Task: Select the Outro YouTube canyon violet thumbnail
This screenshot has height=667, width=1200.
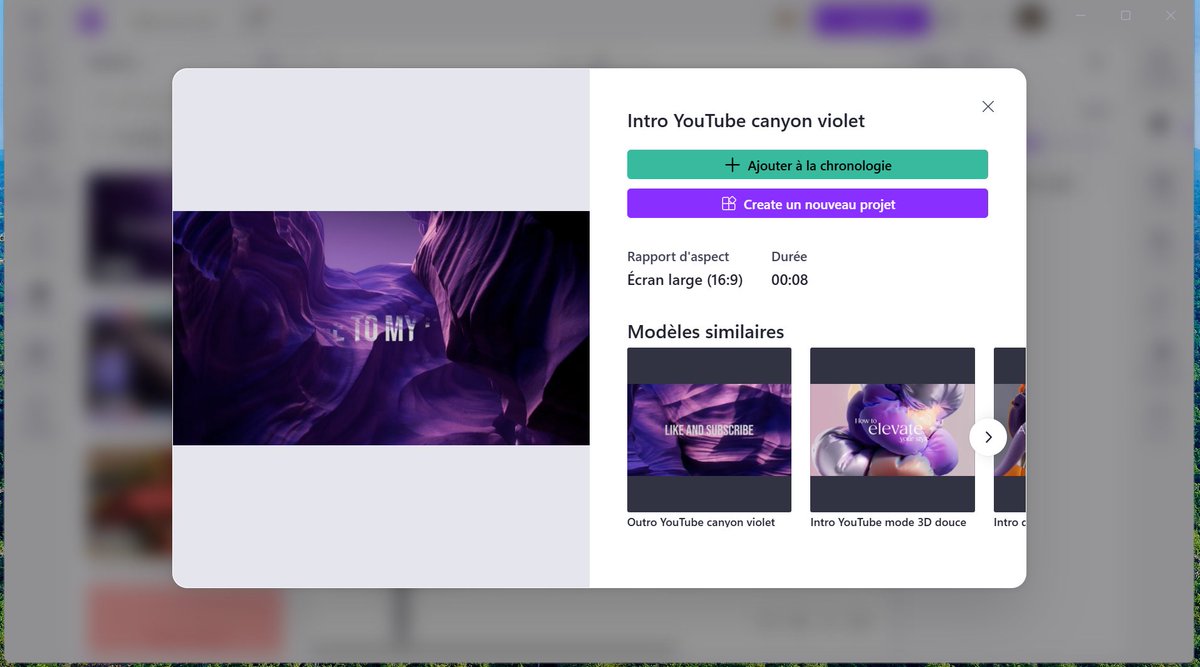Action: [x=709, y=430]
